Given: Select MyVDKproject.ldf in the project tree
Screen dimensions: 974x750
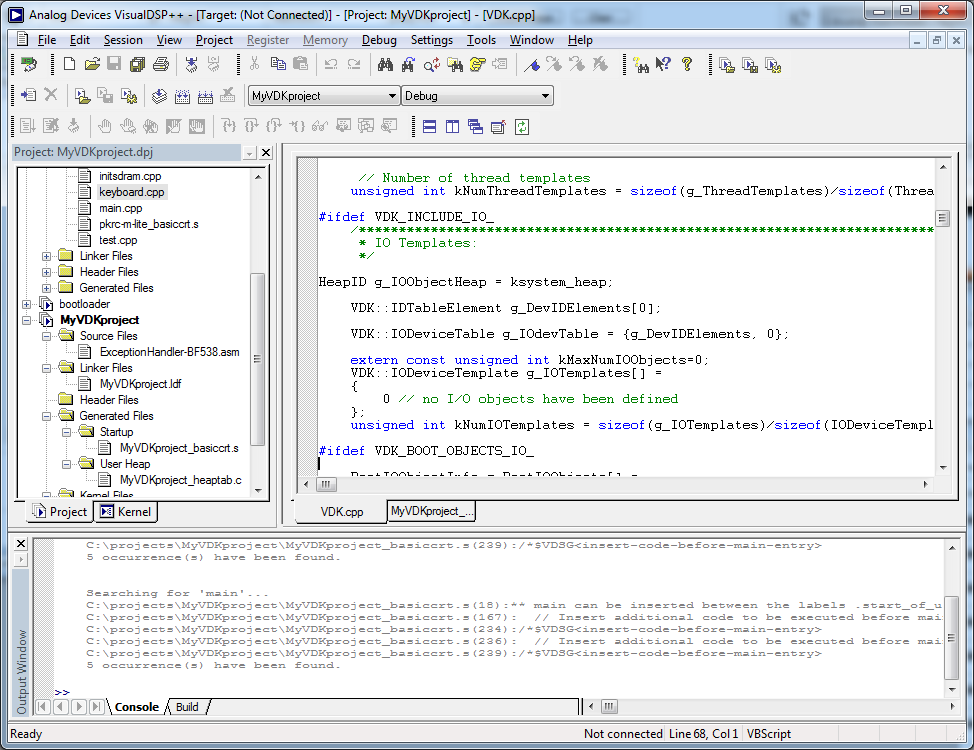Looking at the screenshot, I should [x=140, y=384].
